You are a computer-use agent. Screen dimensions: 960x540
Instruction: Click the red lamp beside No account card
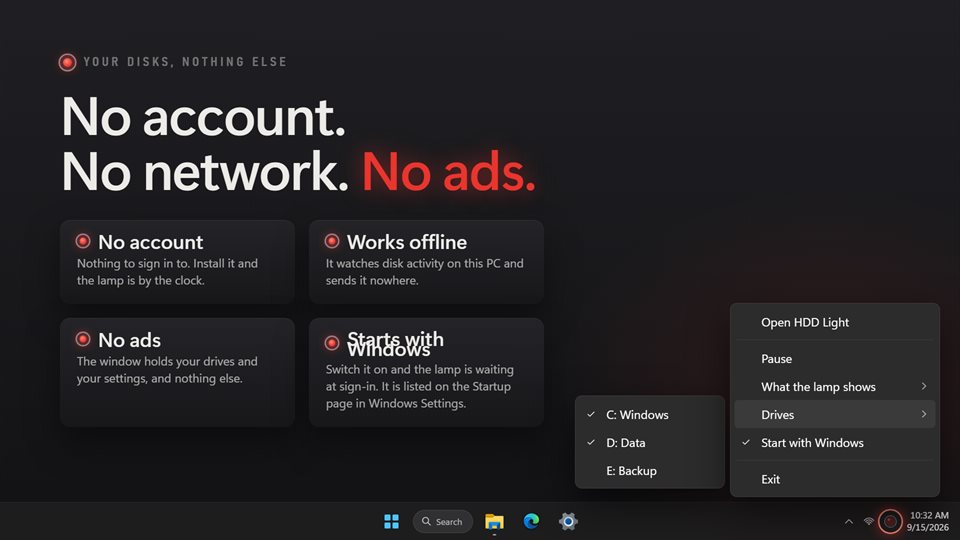tap(83, 241)
